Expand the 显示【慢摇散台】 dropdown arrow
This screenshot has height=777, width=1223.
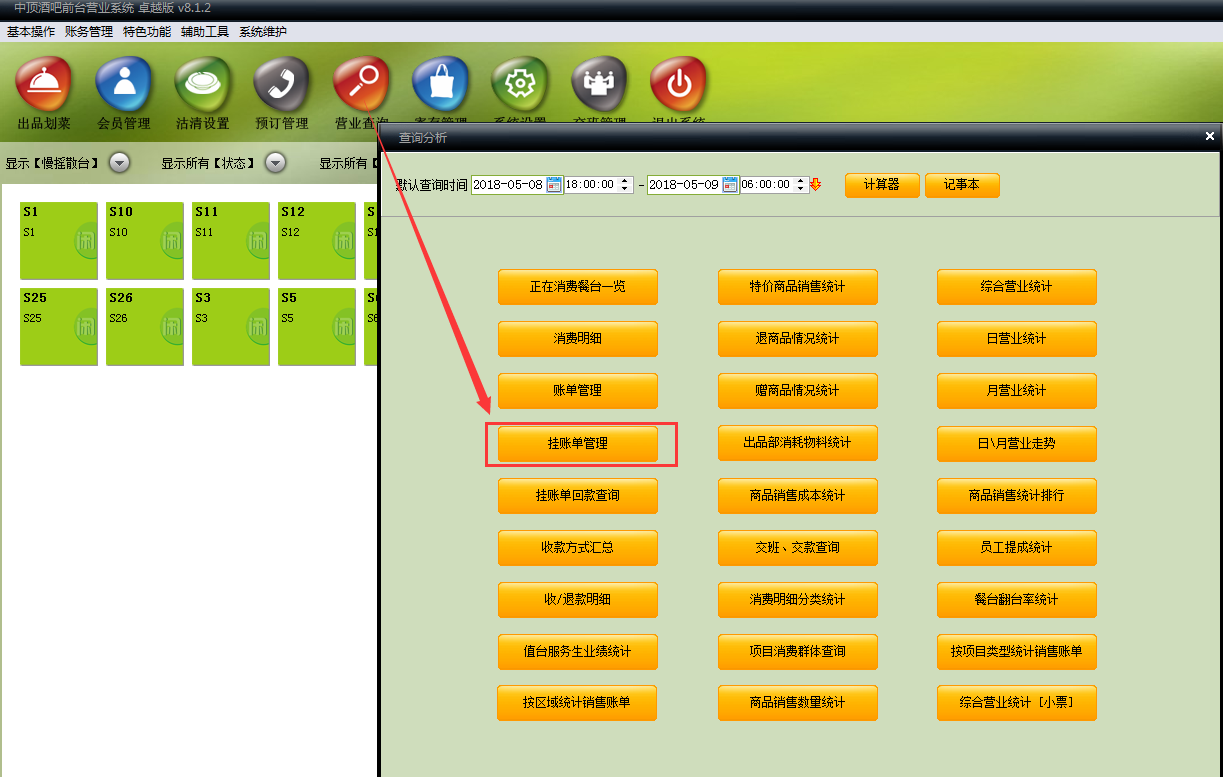119,163
